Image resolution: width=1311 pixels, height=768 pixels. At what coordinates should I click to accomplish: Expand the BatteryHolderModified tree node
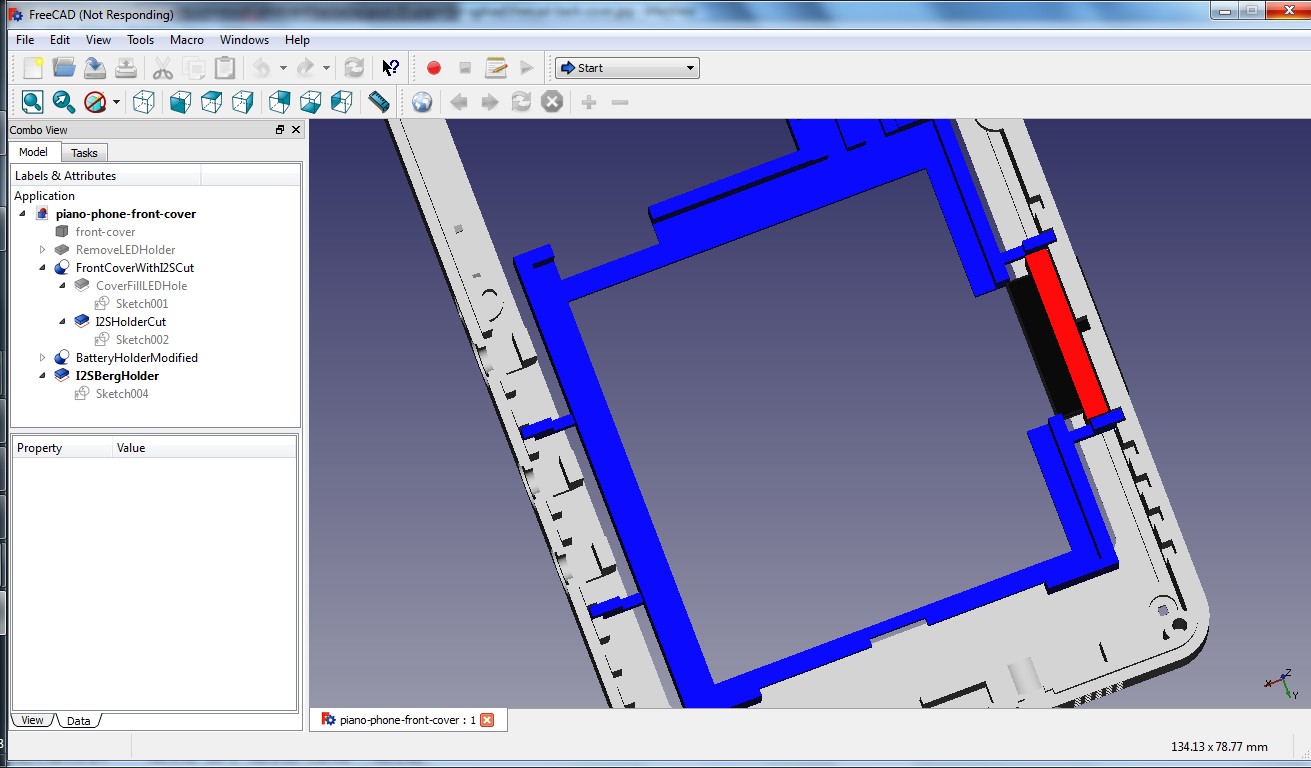[x=43, y=358]
